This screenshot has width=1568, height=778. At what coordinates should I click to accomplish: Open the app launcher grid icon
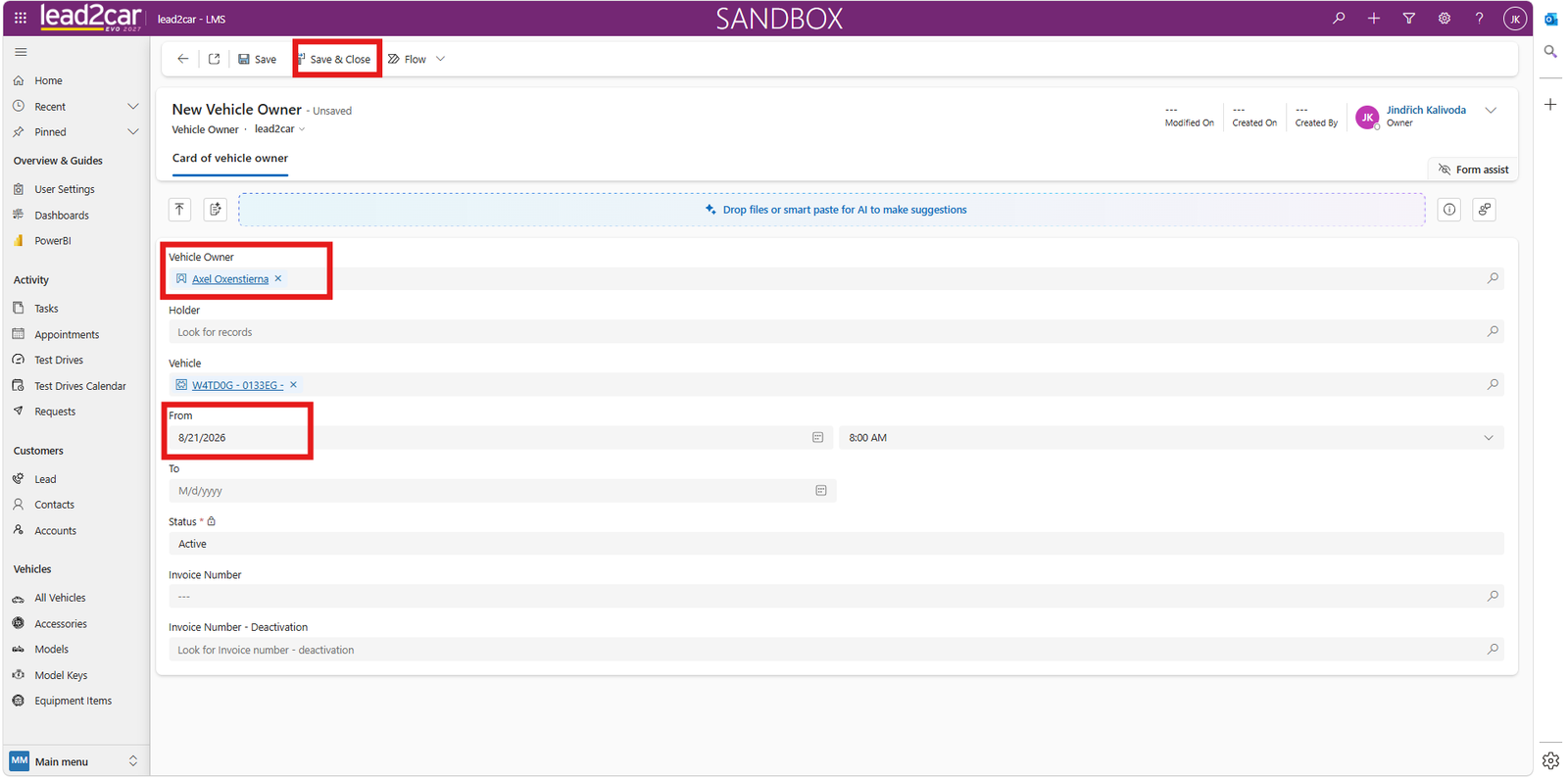point(20,18)
